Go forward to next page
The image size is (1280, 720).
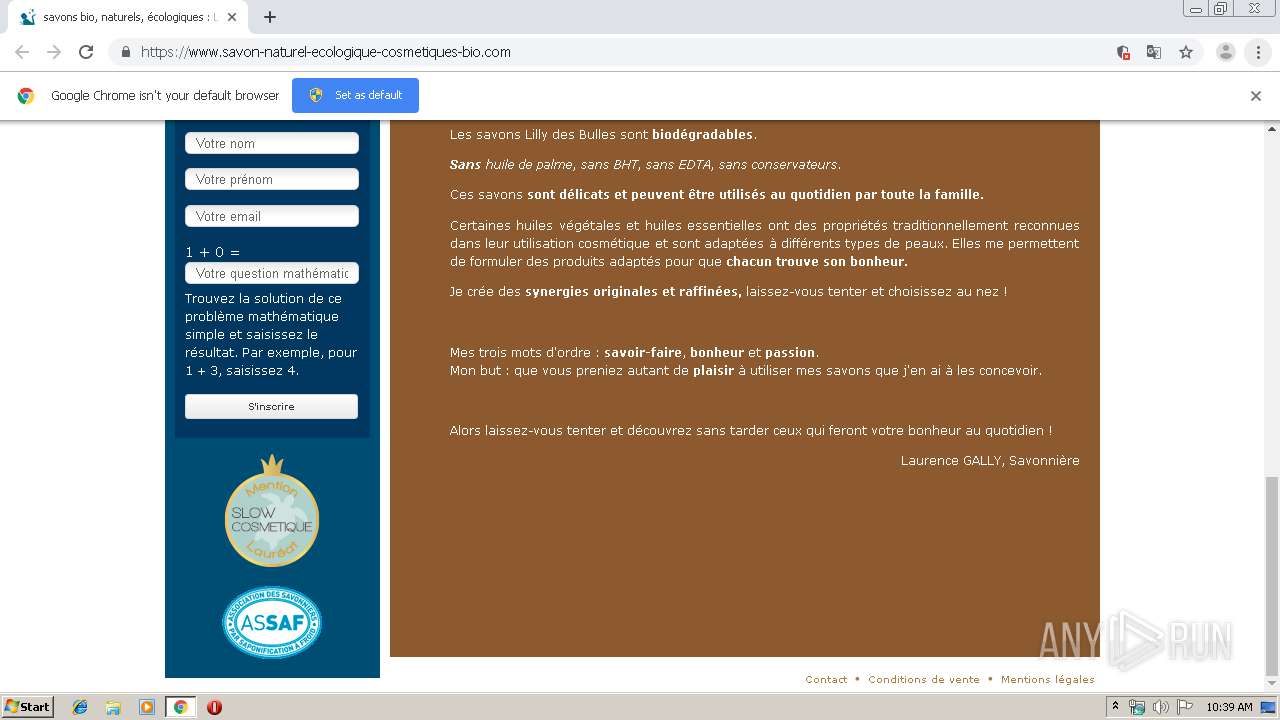pos(54,52)
